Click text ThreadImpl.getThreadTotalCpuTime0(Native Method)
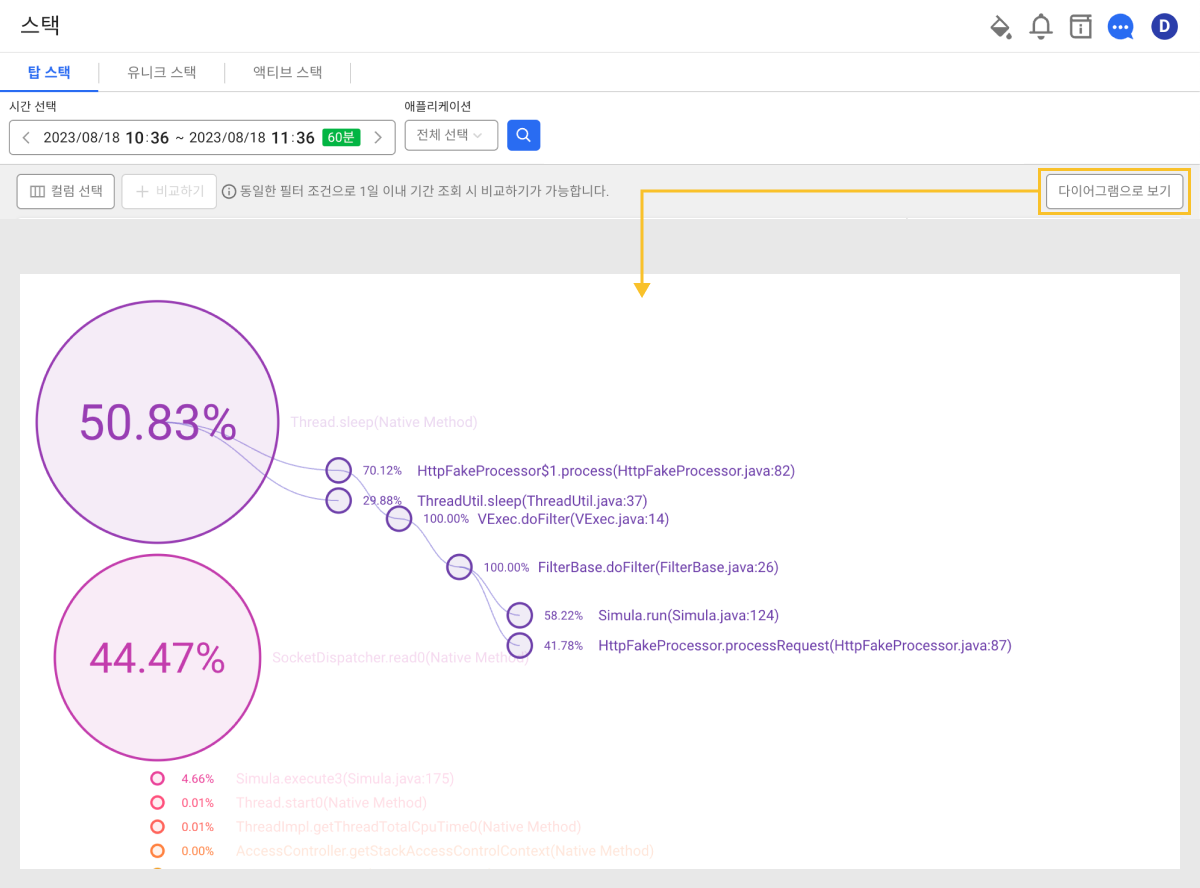1200x888 pixels. pyautogui.click(x=408, y=827)
